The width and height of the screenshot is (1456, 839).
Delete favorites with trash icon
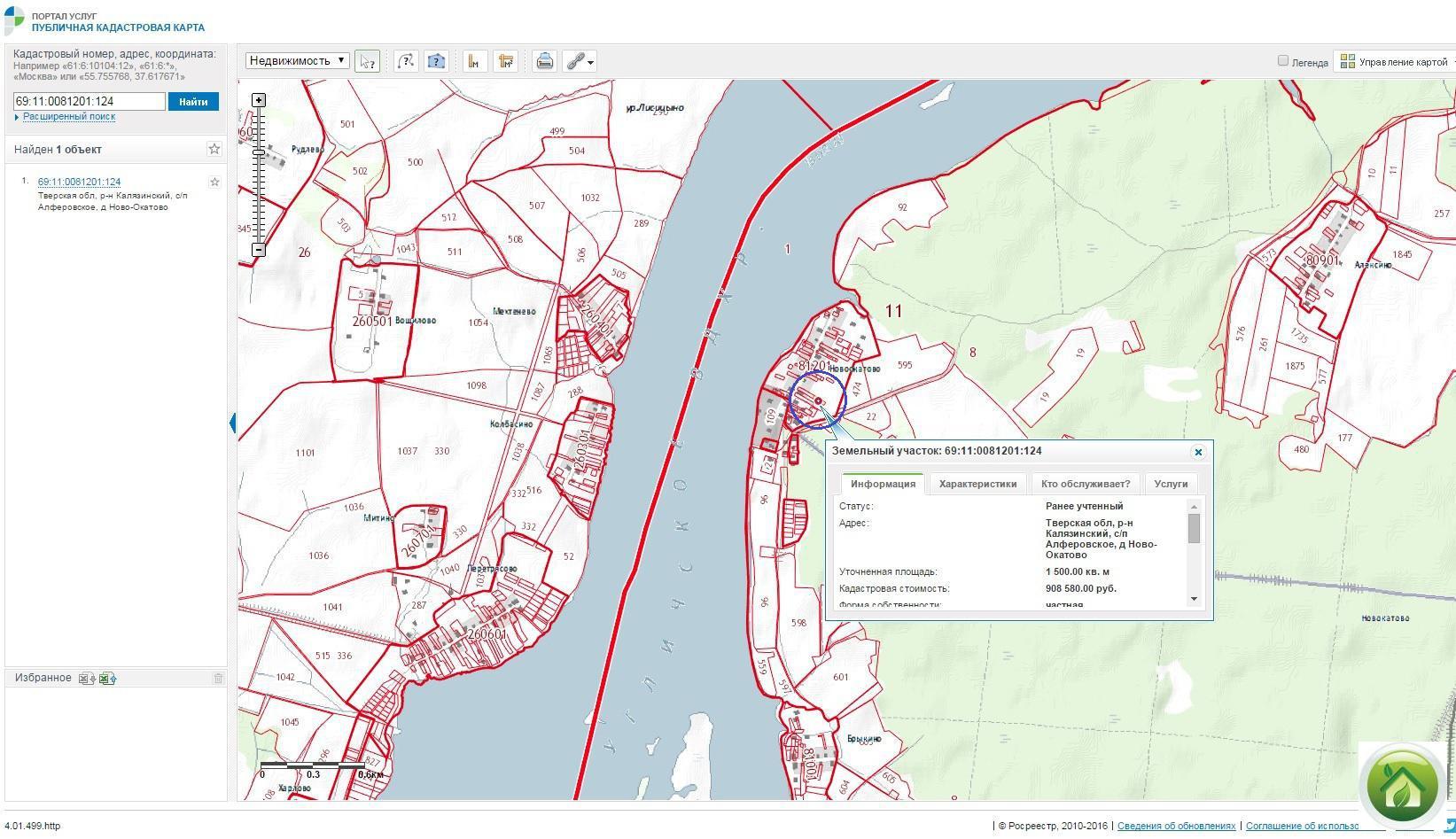click(218, 679)
